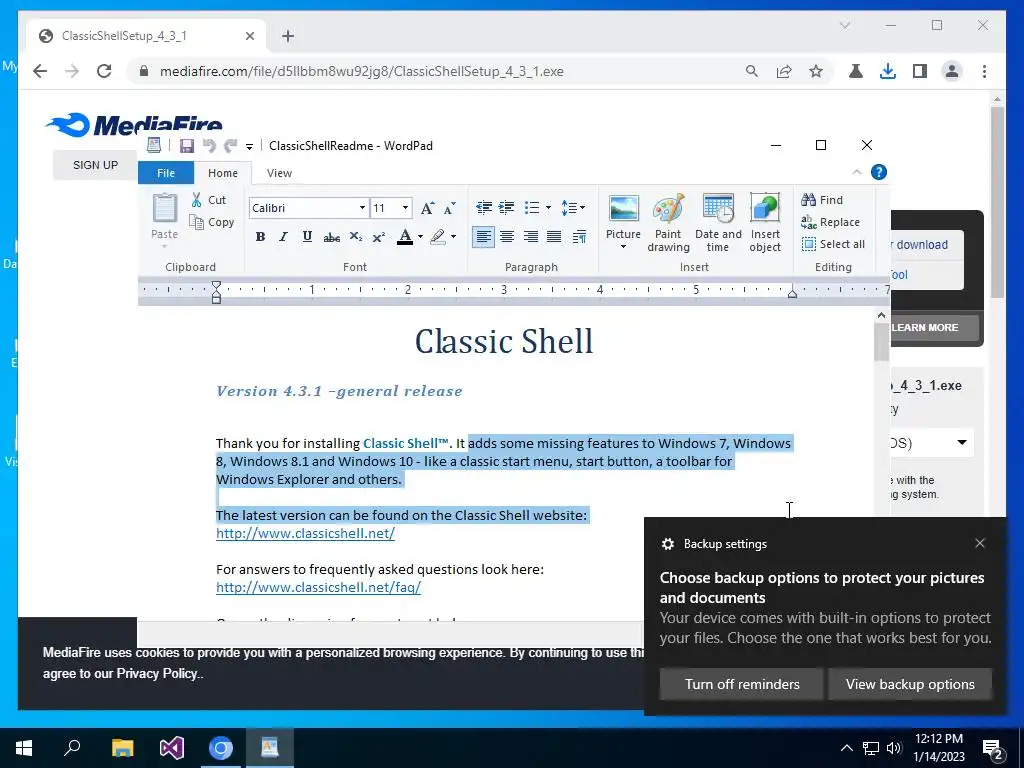Image resolution: width=1024 pixels, height=768 pixels.
Task: Grow the font size
Action: 427,208
